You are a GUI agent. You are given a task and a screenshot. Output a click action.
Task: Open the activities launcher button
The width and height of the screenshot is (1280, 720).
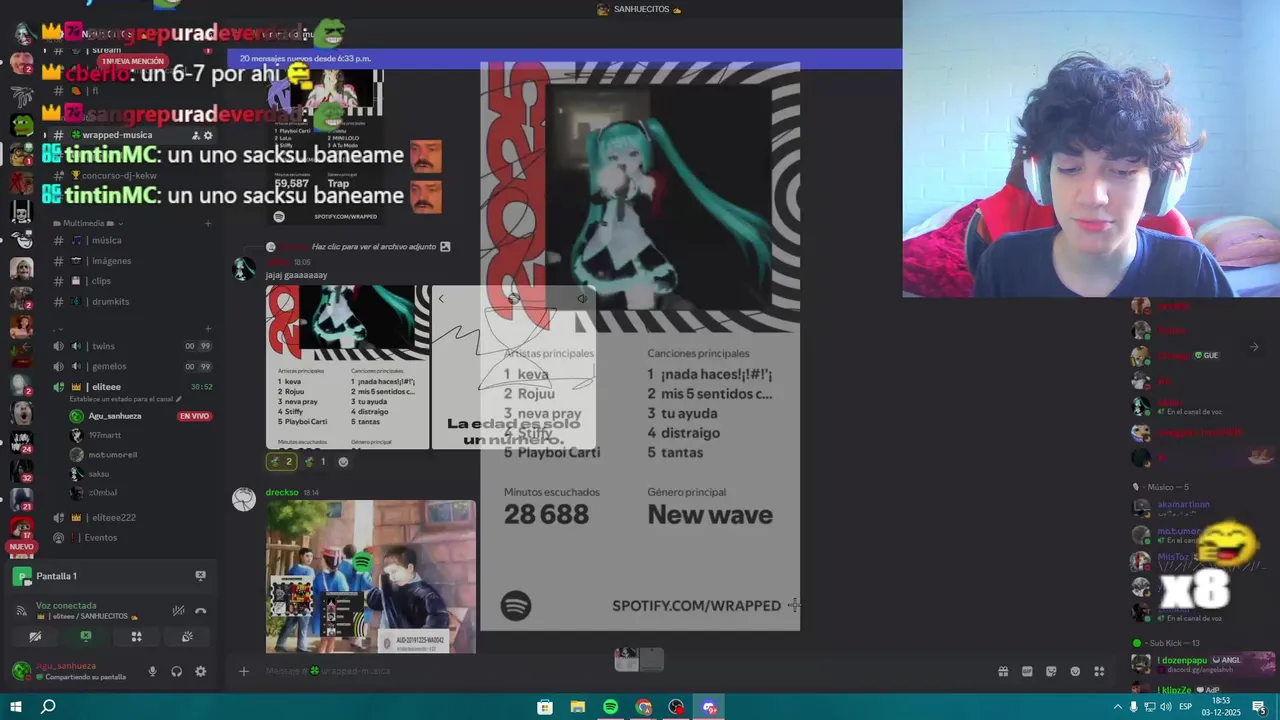pyautogui.click(x=137, y=636)
